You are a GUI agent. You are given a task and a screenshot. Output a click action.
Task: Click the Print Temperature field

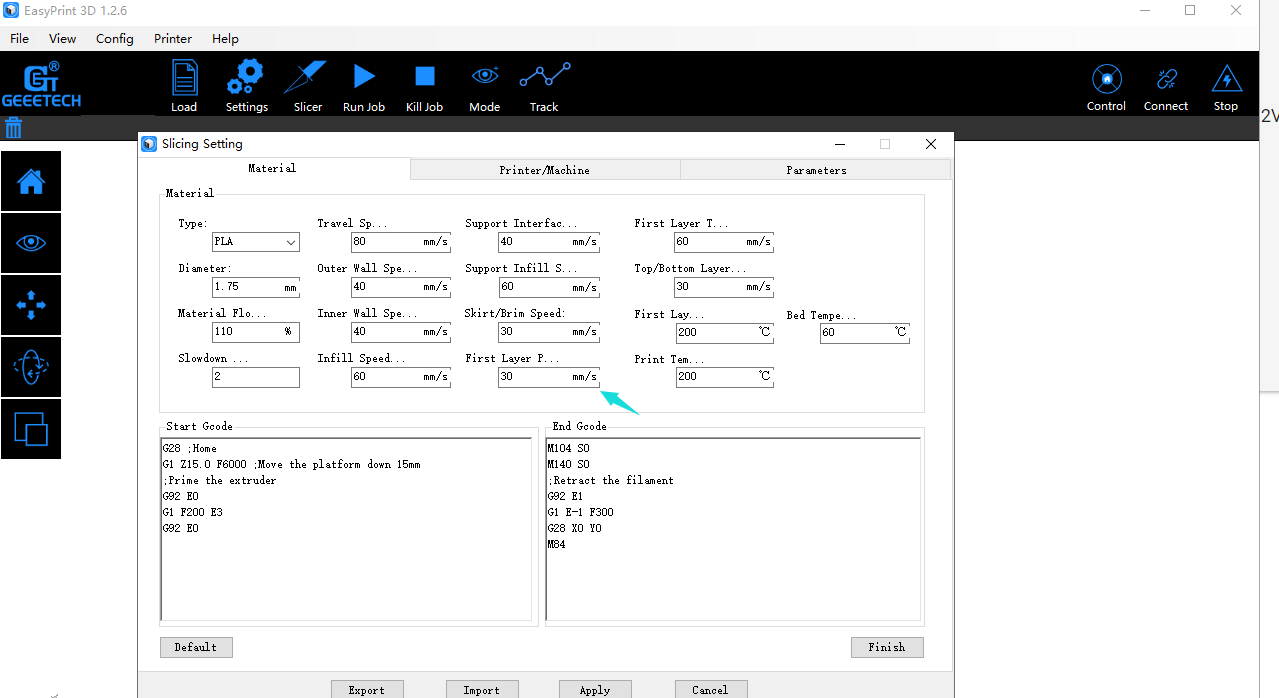pos(724,377)
